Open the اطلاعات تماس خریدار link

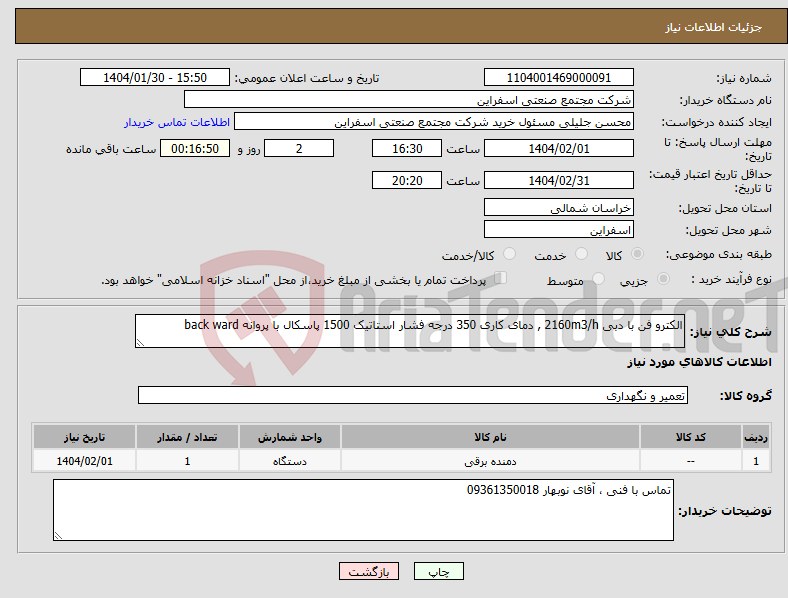[x=177, y=122]
